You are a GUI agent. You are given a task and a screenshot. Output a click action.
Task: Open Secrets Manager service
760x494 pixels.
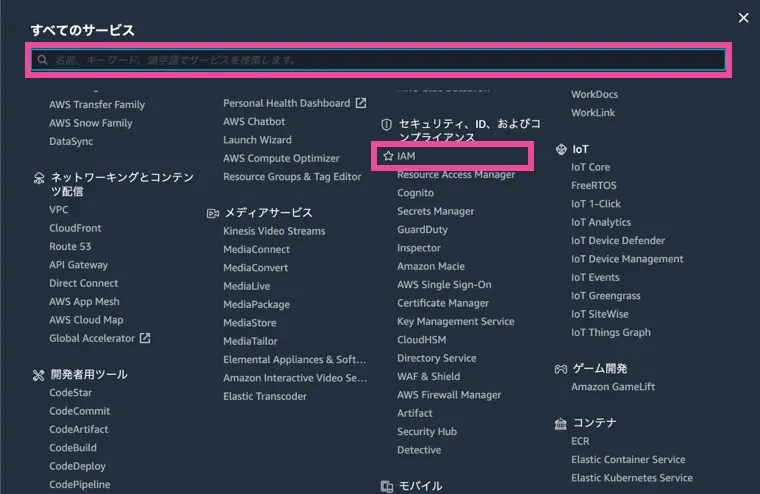click(435, 211)
